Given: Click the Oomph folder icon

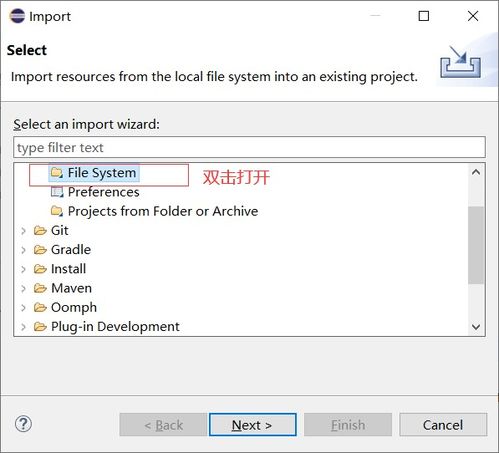Looking at the screenshot, I should pos(40,307).
